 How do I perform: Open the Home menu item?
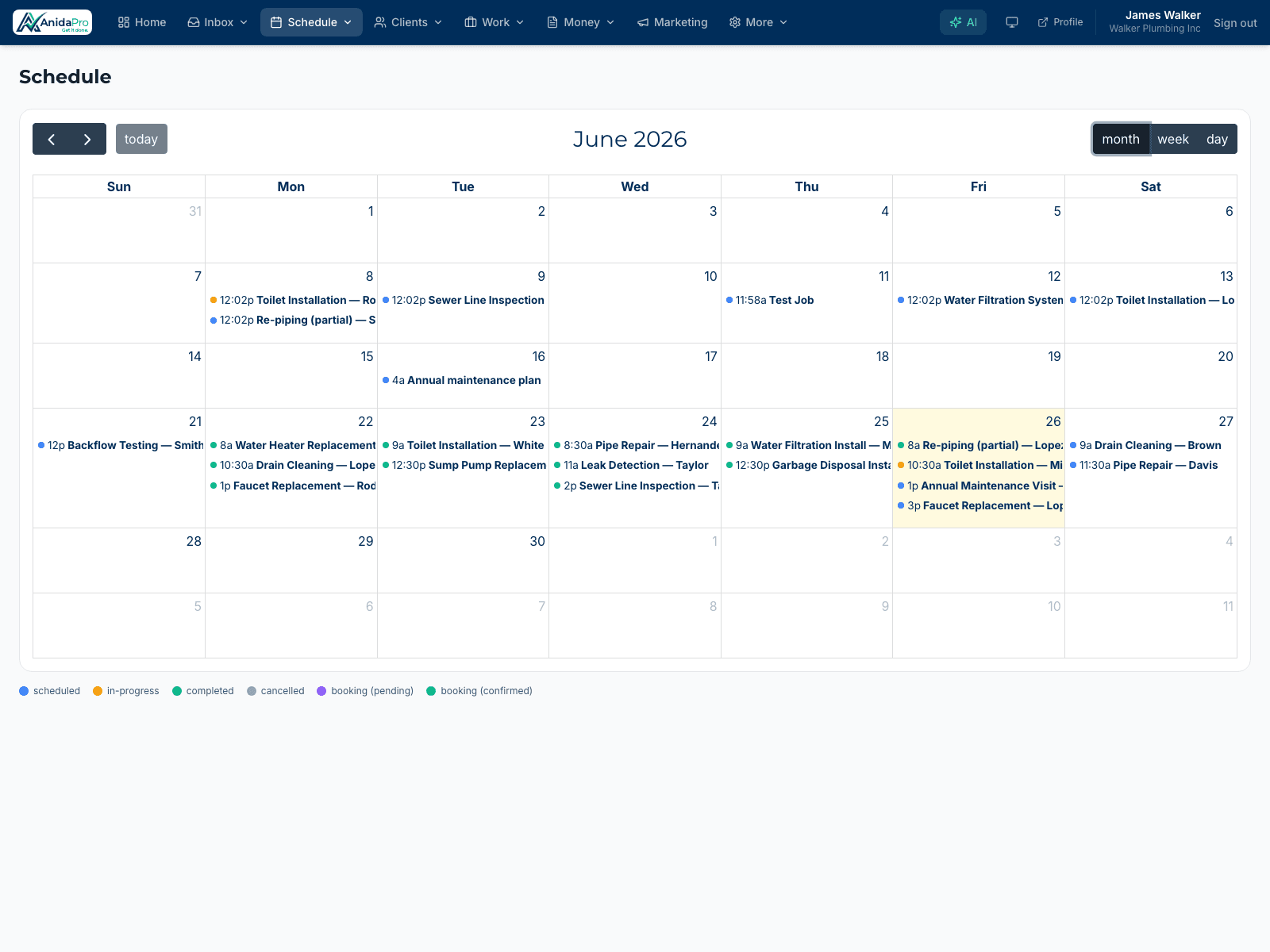pos(142,22)
